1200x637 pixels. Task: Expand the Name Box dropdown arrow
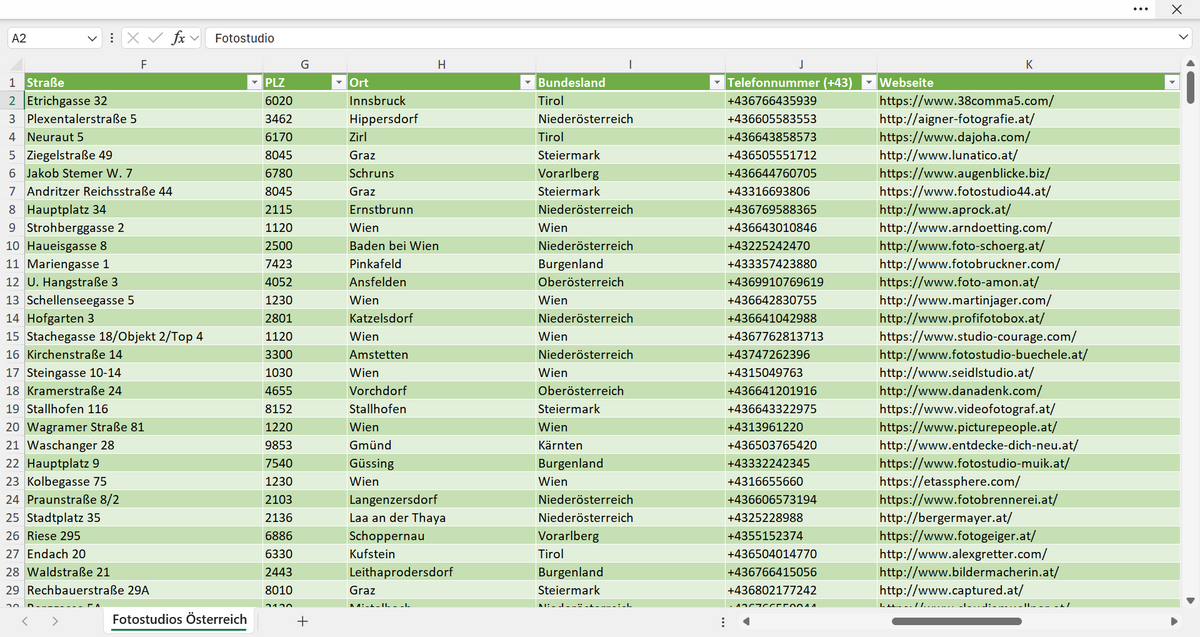(x=94, y=38)
